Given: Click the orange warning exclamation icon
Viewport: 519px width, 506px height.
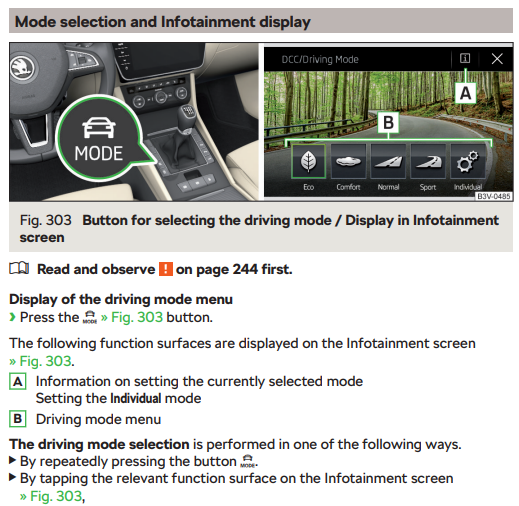Looking at the screenshot, I should (166, 269).
